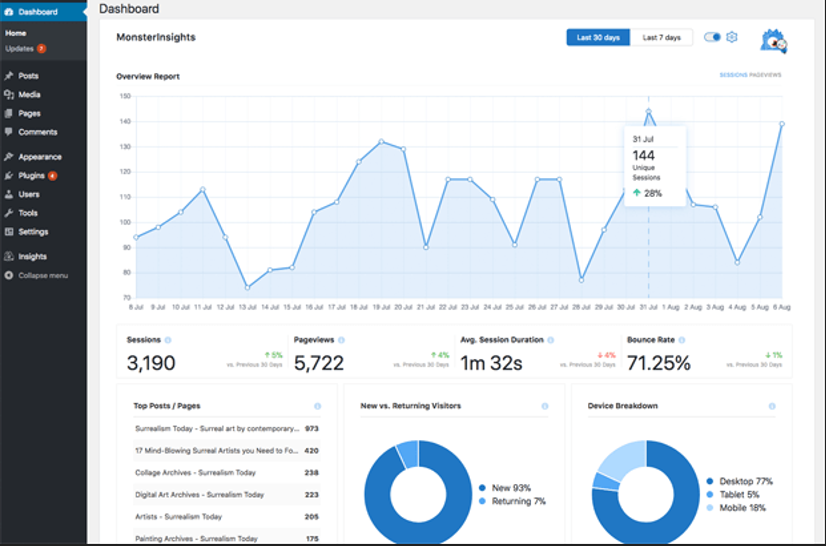Click the Top Posts / Pages info icon

click(x=318, y=406)
